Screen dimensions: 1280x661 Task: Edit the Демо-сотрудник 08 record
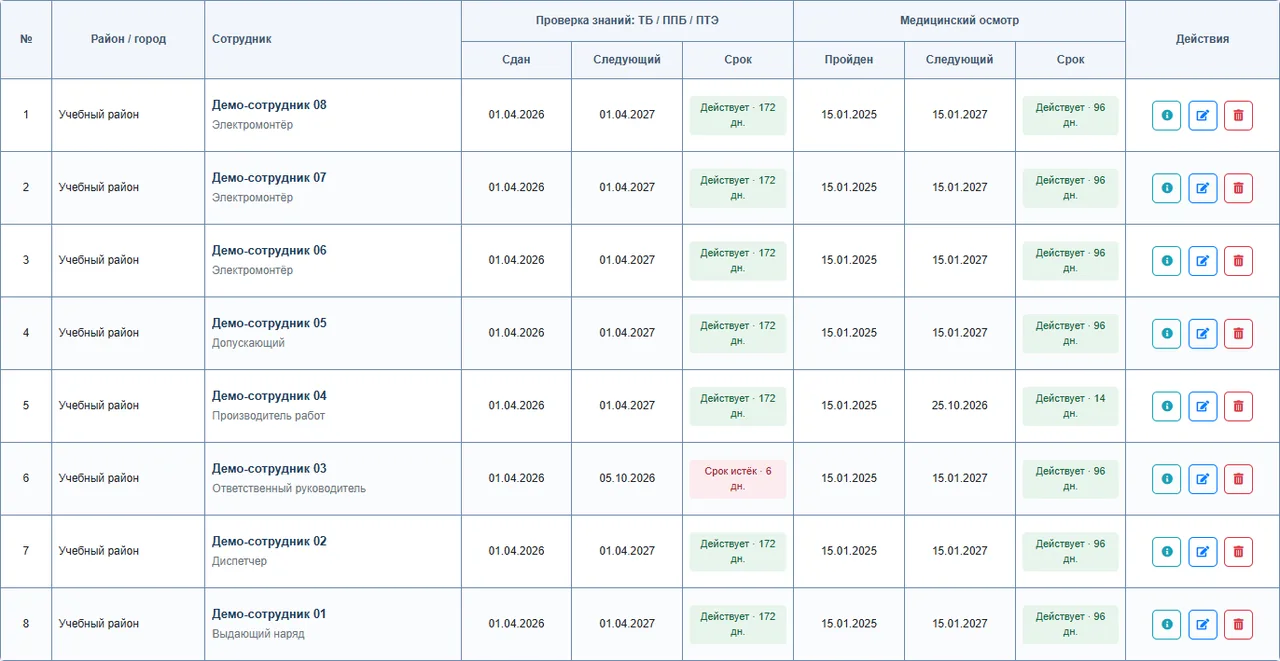click(x=1202, y=115)
